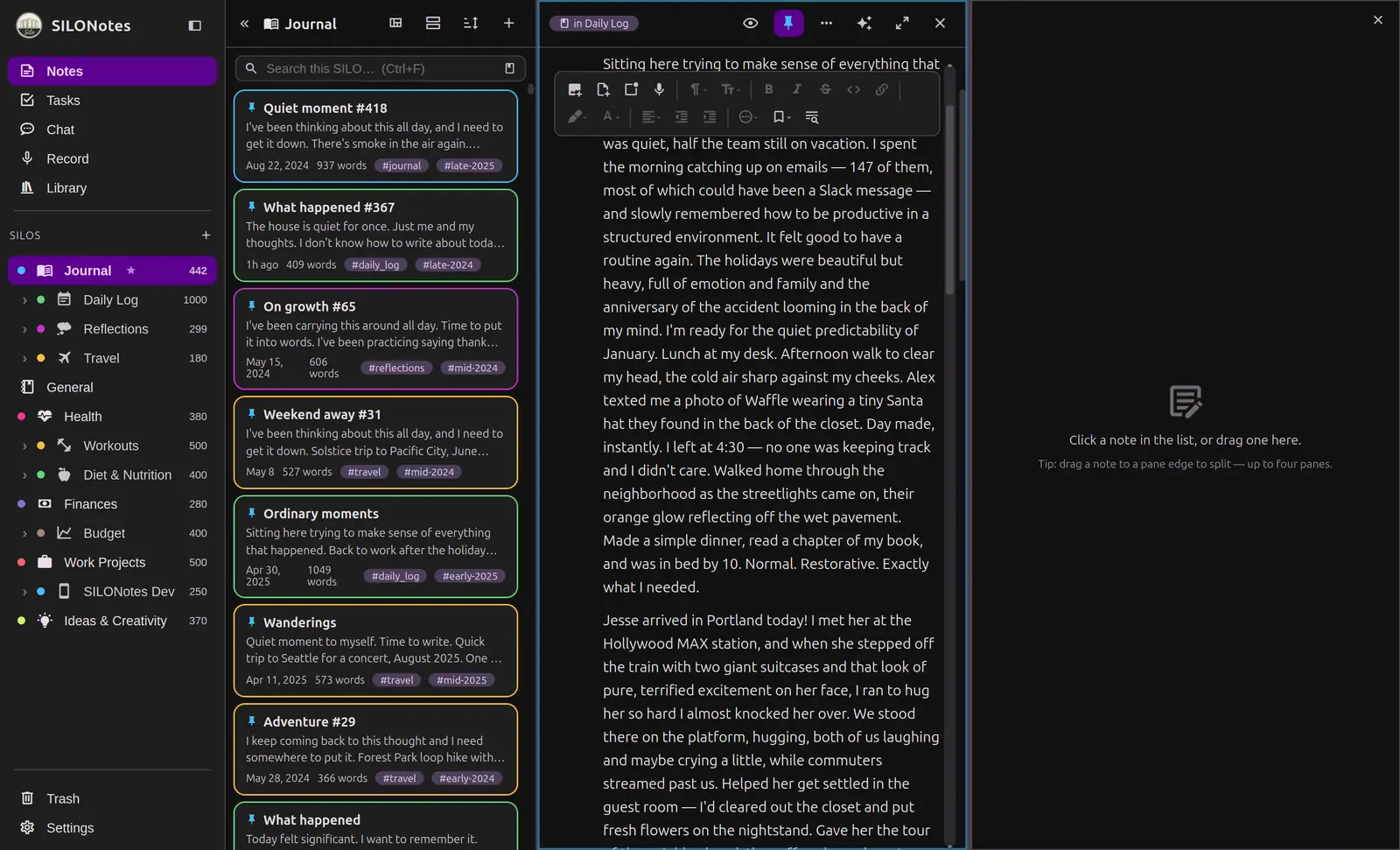1400x850 pixels.
Task: Toggle the favorite star on Journal silo
Action: click(131, 270)
